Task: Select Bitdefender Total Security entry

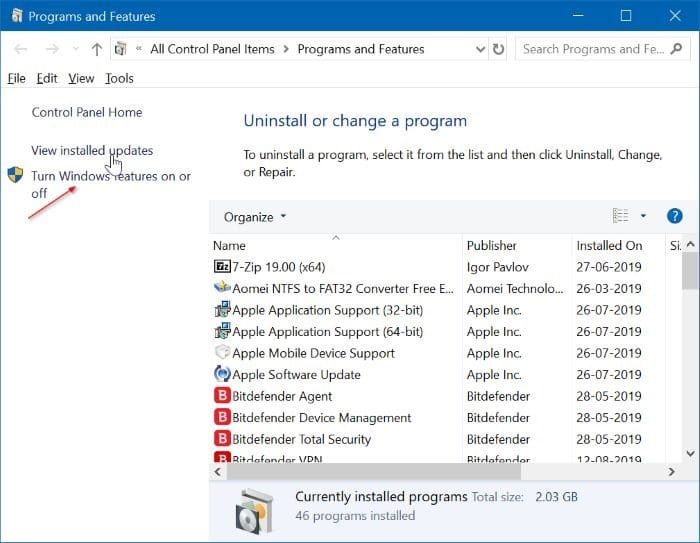Action: pyautogui.click(x=302, y=439)
